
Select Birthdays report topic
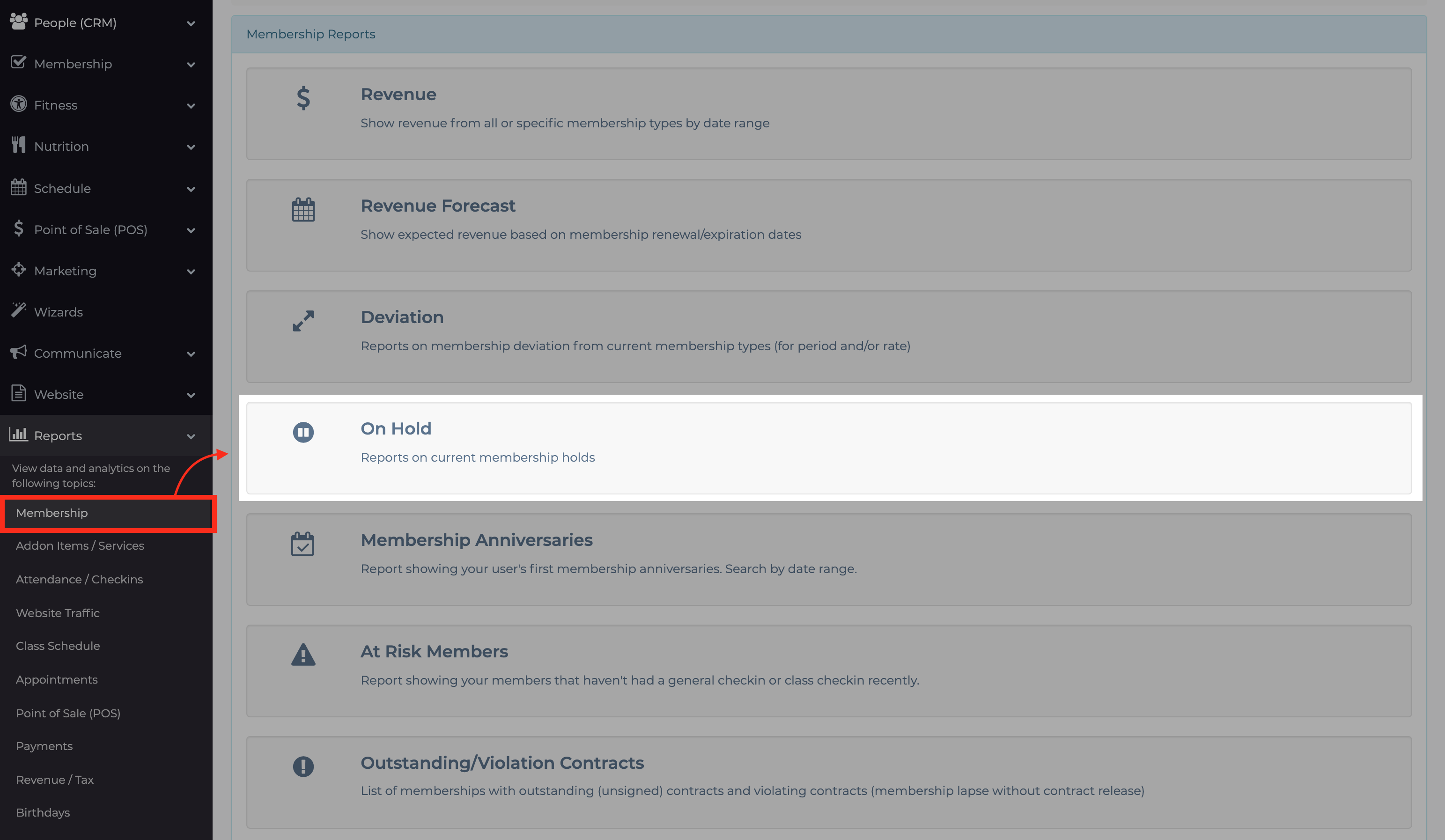(x=43, y=812)
